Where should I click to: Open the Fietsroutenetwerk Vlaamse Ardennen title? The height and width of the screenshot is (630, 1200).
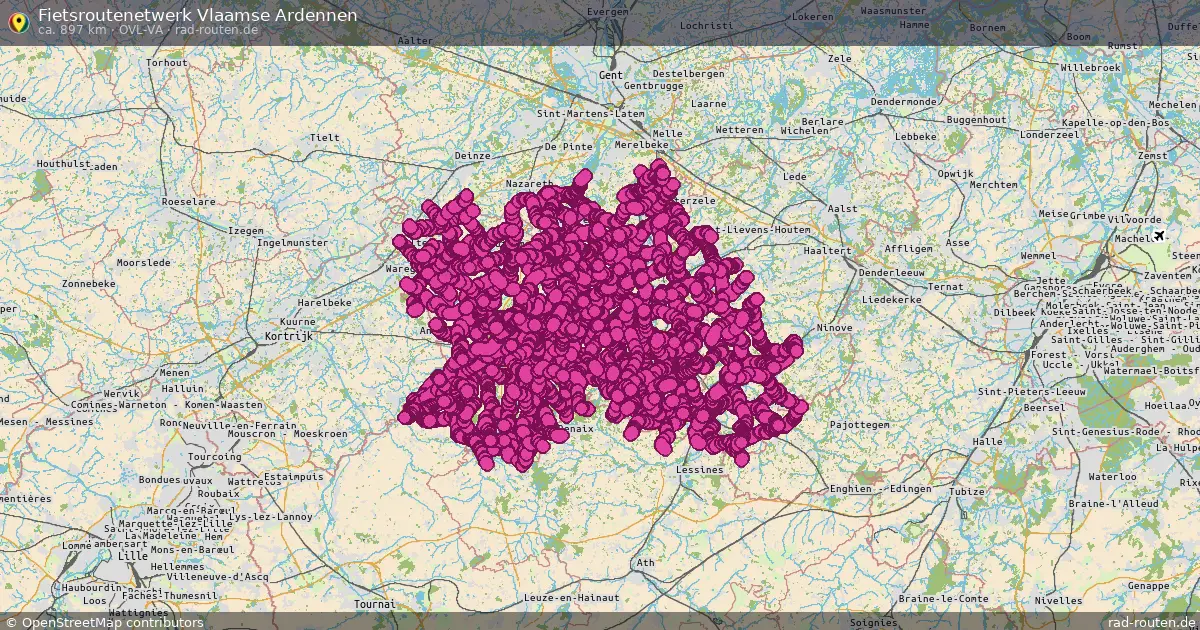click(197, 15)
